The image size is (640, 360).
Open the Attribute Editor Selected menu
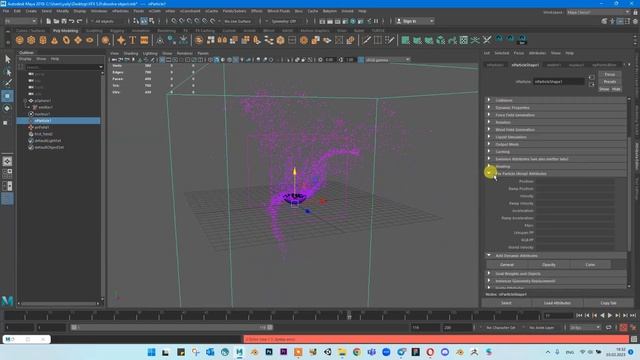[x=502, y=53]
